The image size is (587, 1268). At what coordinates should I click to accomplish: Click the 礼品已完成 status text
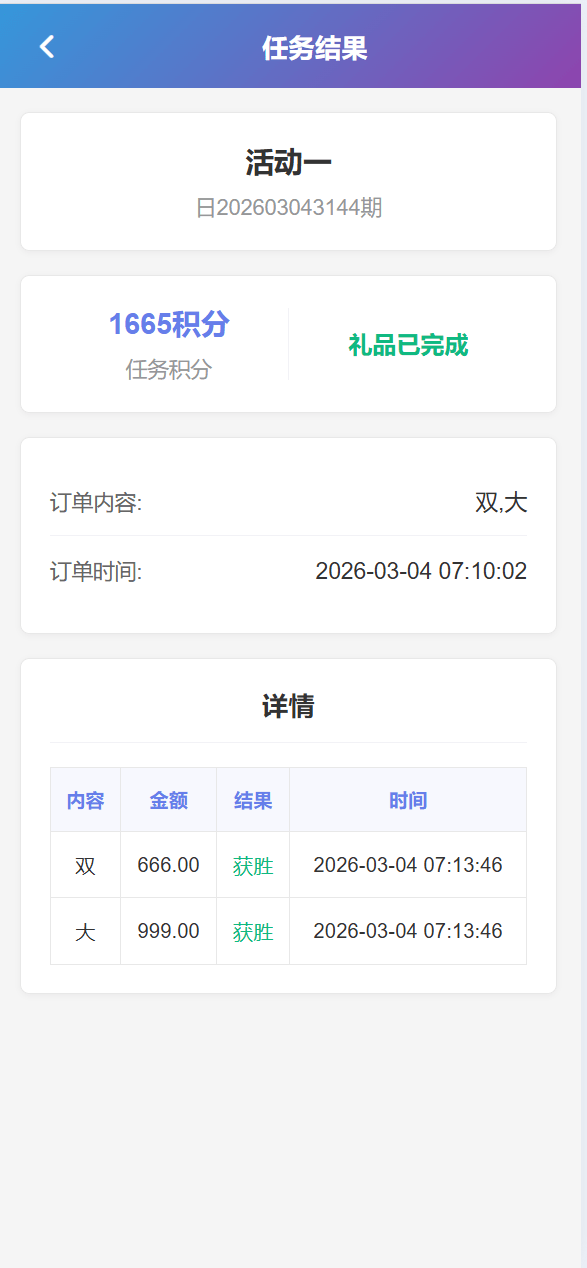[408, 346]
